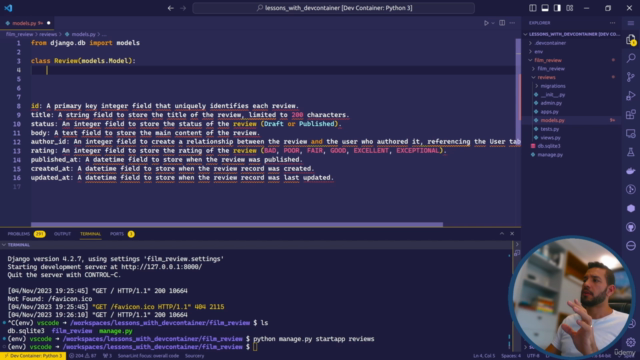Maximize the panel with the chevron up
Image resolution: width=640 pixels, height=360 pixels.
click(502, 234)
